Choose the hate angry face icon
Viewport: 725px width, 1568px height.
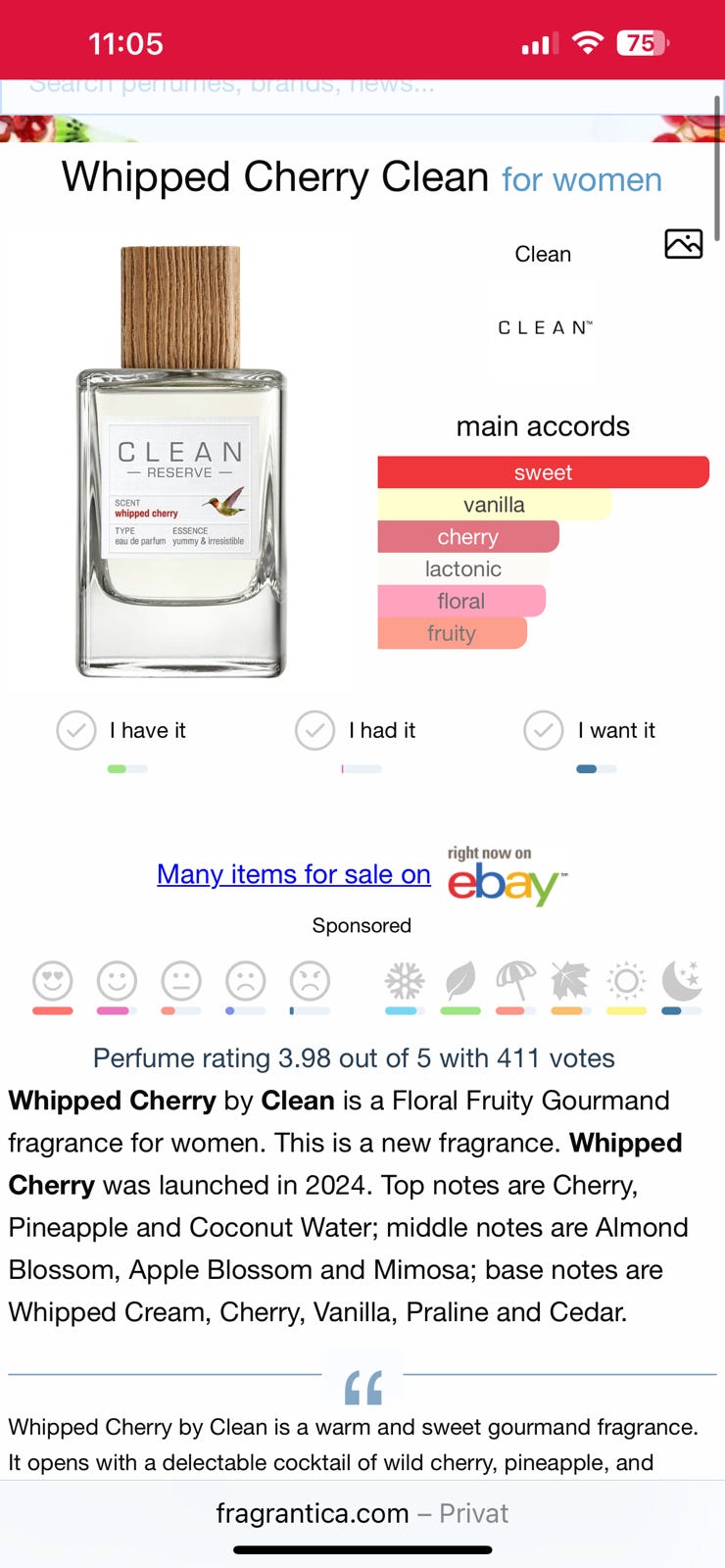tap(310, 980)
